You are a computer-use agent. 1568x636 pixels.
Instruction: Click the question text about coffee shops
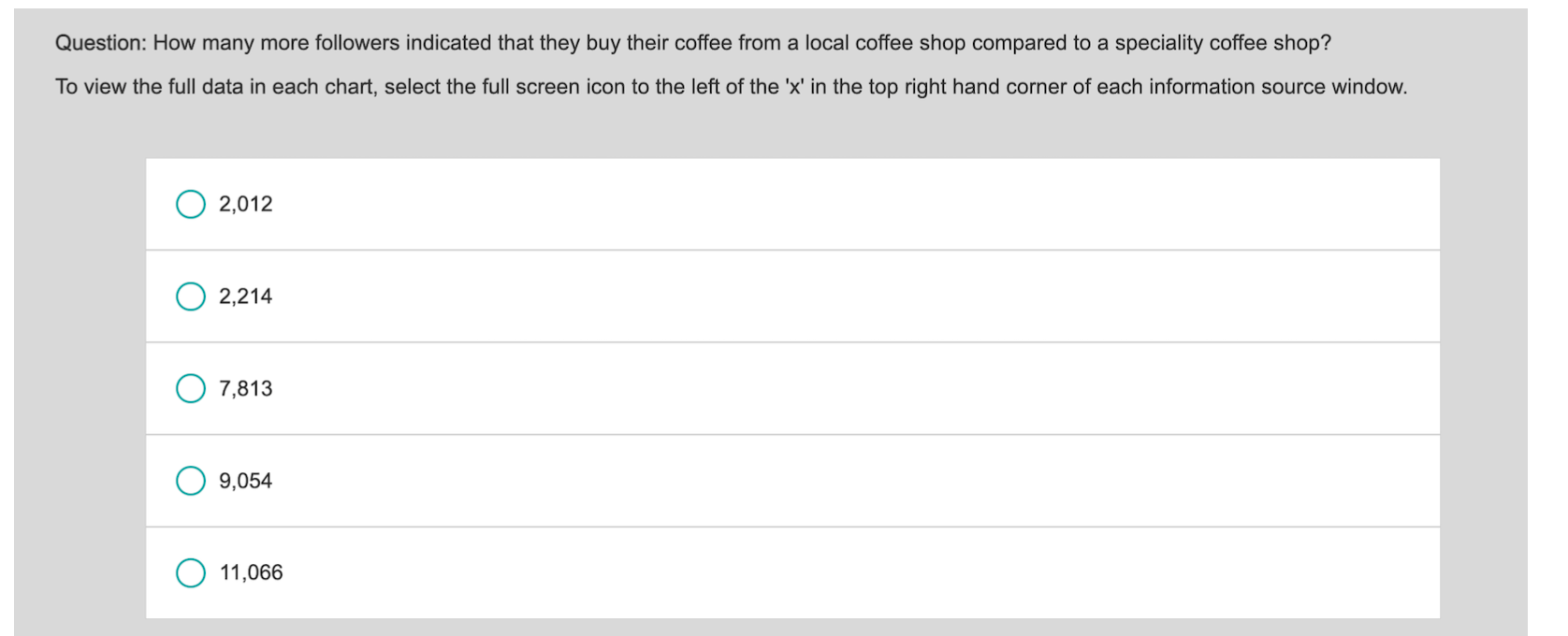(693, 43)
